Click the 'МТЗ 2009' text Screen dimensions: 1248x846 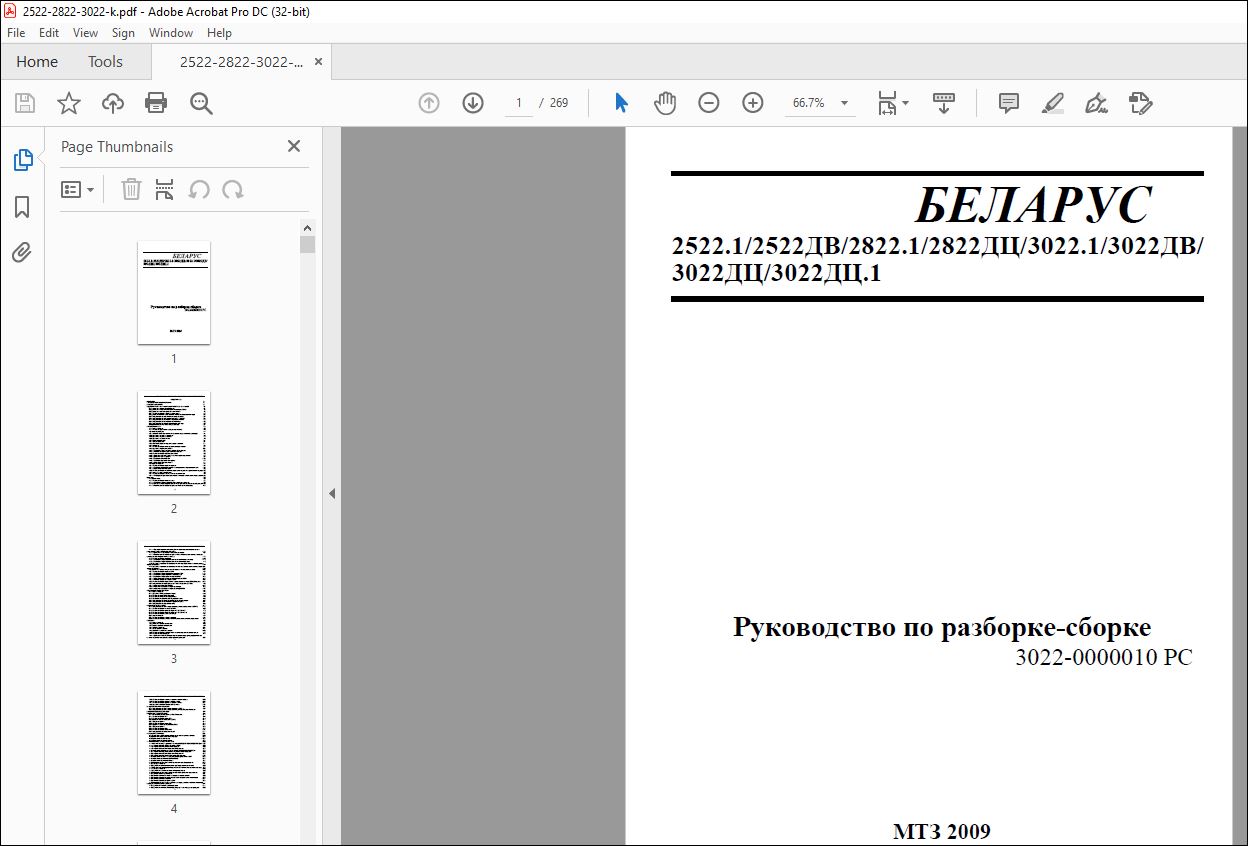(x=942, y=831)
